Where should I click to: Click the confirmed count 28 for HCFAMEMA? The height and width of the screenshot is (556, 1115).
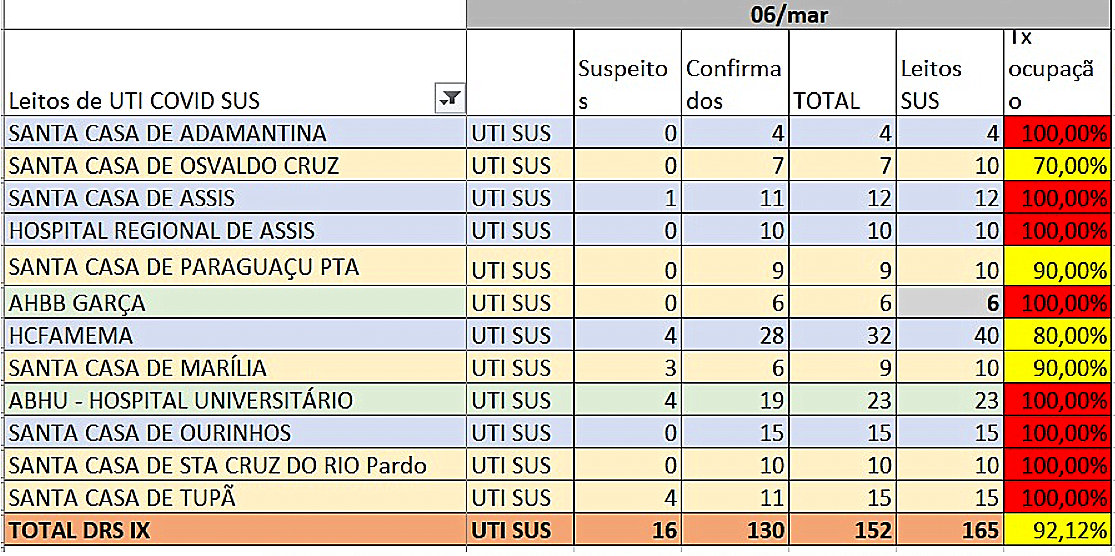coord(734,336)
